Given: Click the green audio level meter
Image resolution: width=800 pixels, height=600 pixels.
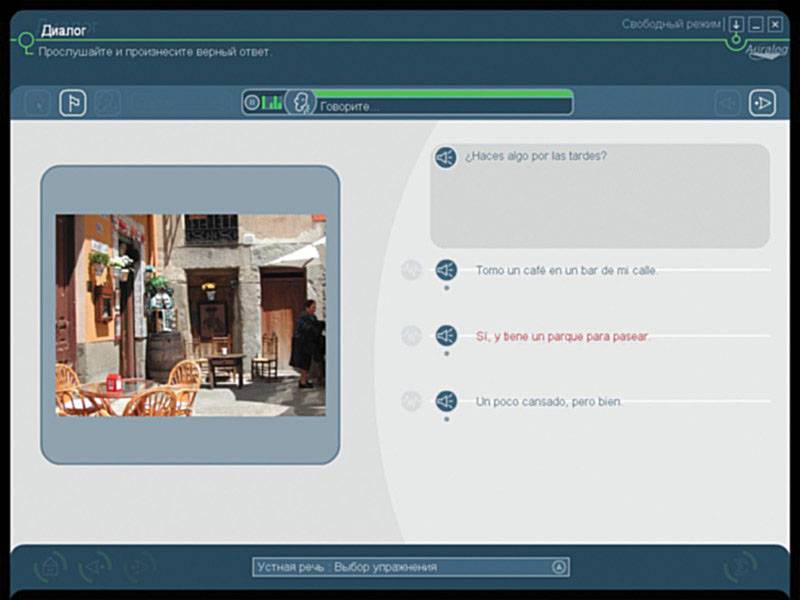Looking at the screenshot, I should [x=271, y=103].
